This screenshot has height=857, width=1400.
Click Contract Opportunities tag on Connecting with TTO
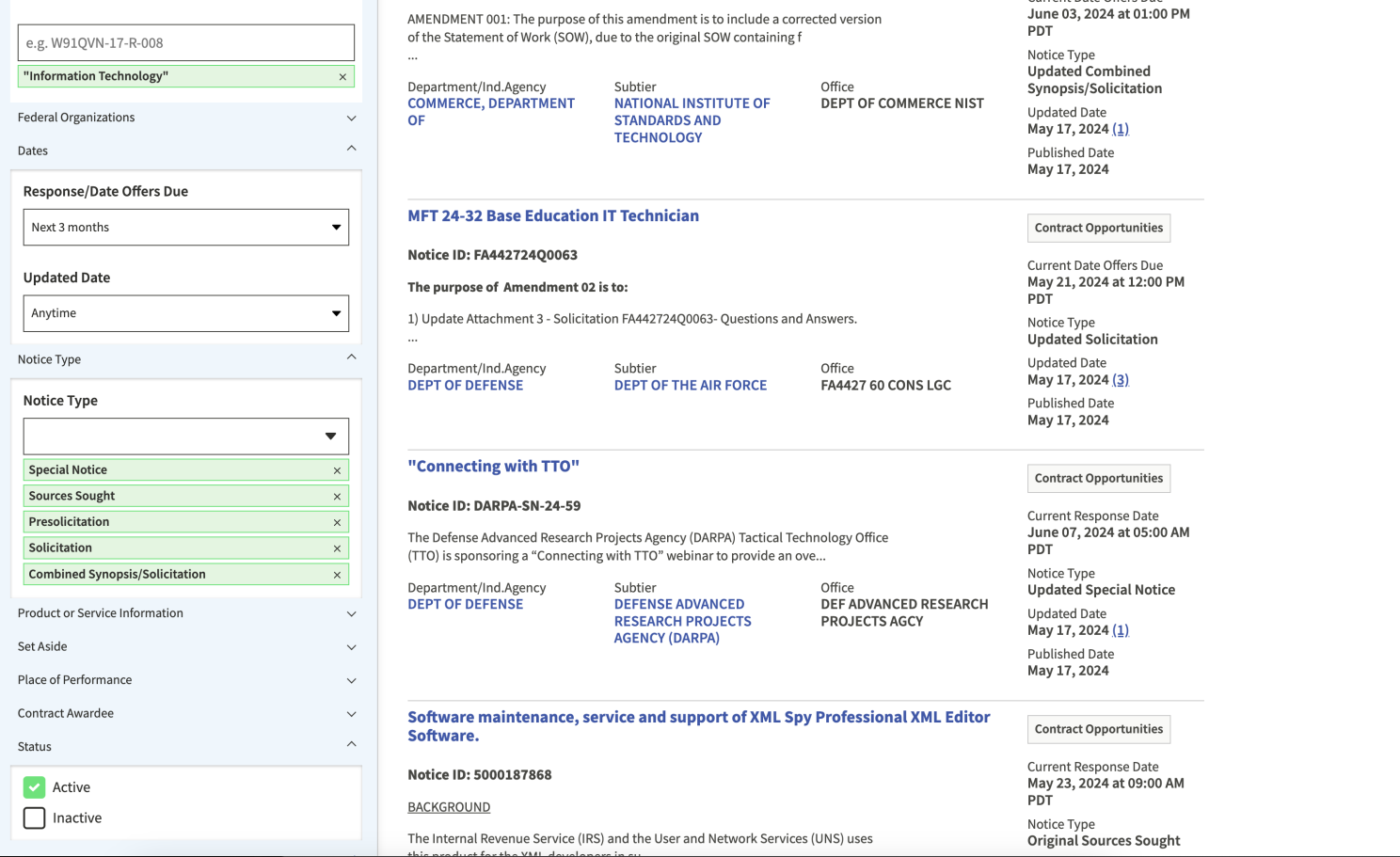point(1099,479)
